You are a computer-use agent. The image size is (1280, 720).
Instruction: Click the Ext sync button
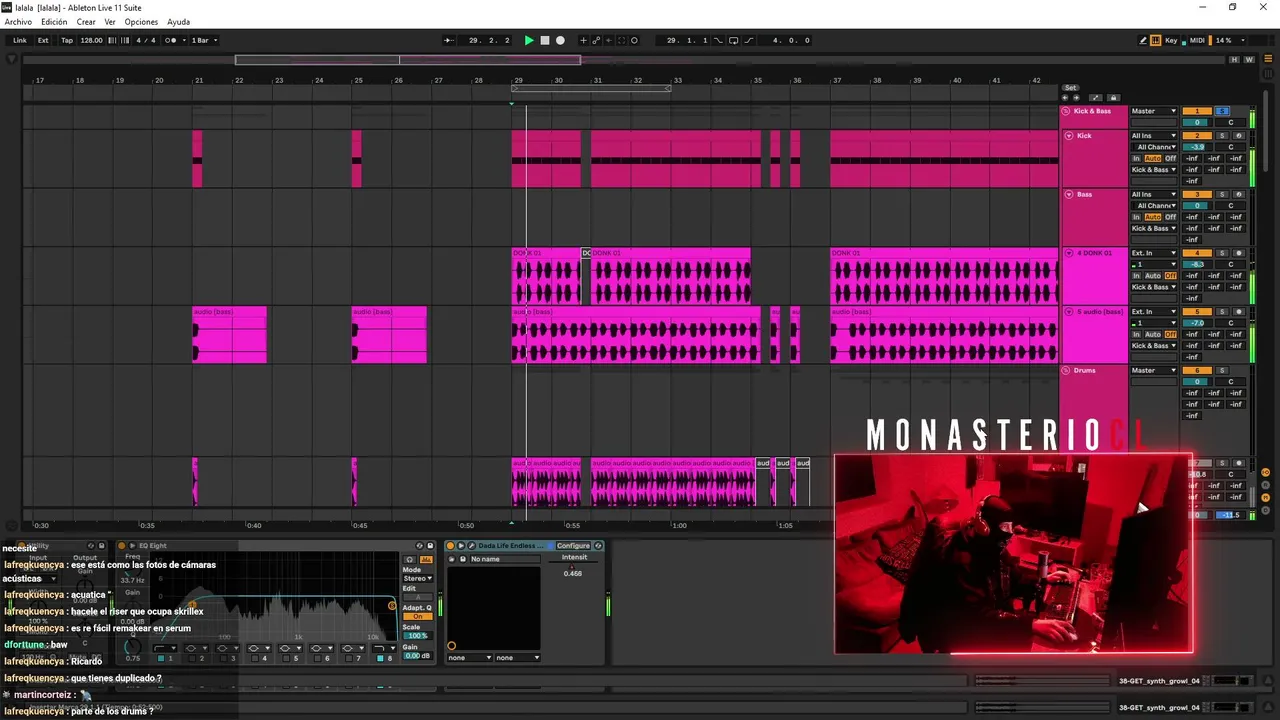click(43, 40)
